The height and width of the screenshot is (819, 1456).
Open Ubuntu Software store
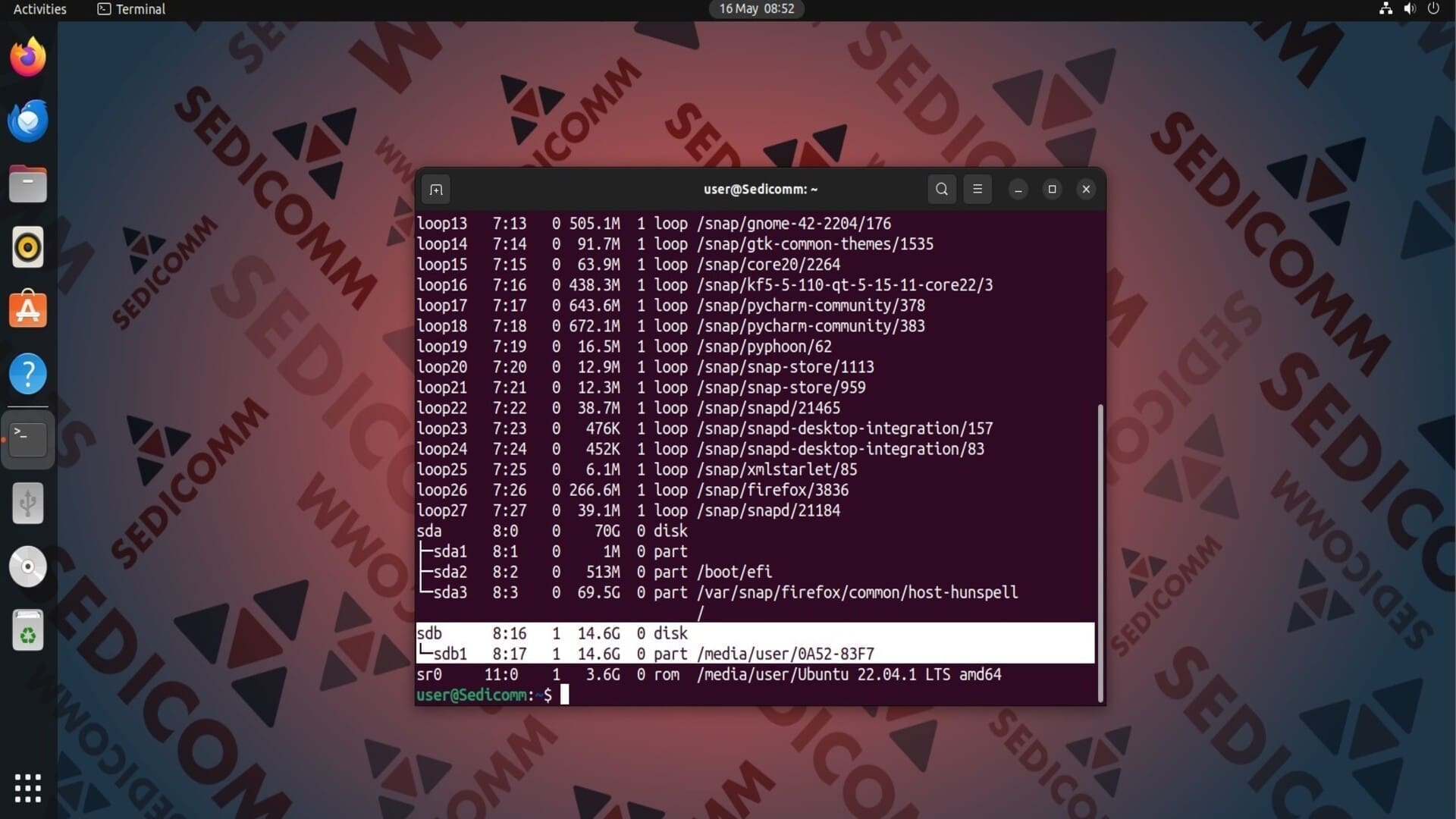pos(28,310)
